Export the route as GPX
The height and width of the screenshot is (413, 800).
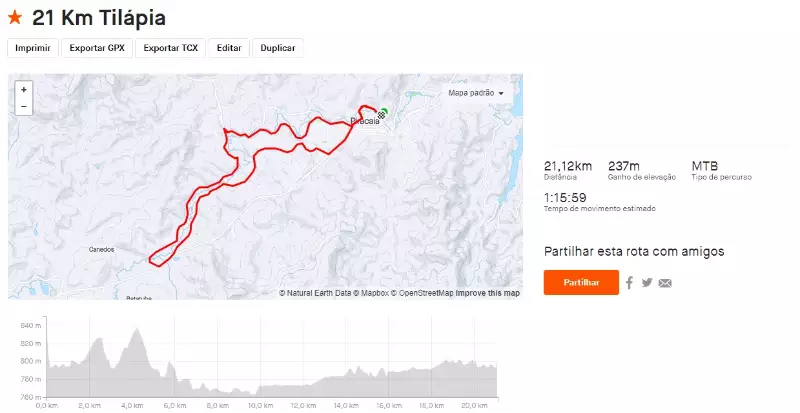pyautogui.click(x=96, y=48)
